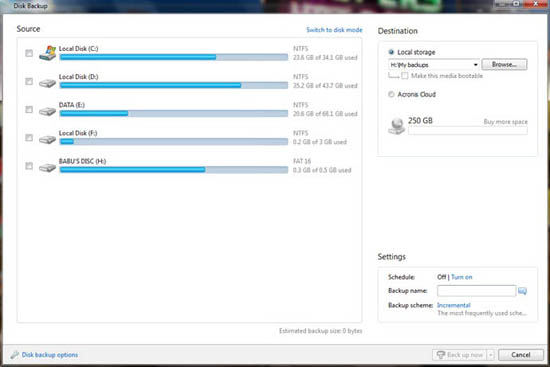This screenshot has width=550, height=367.
Task: Click the icon beside Backup name field
Action: pos(522,291)
